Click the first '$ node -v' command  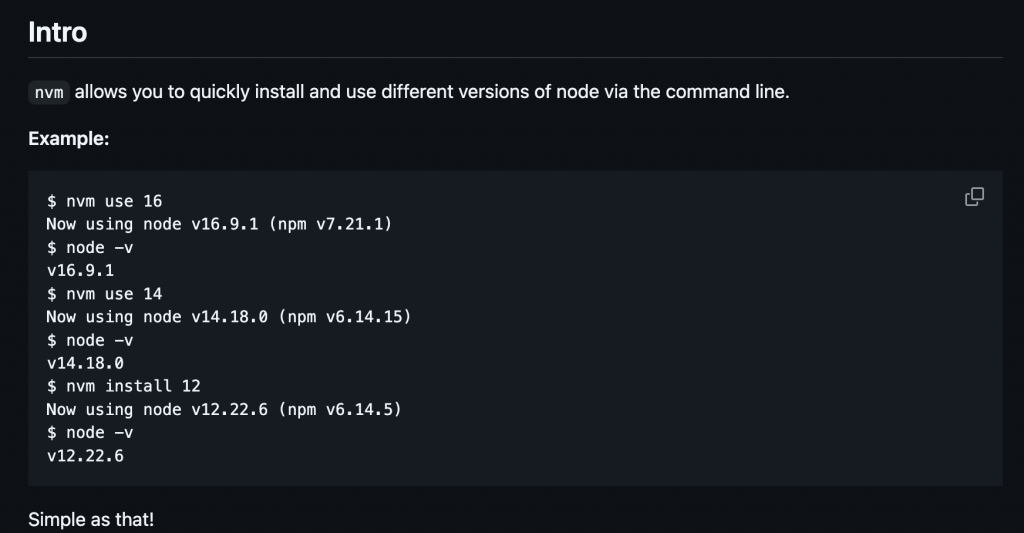pyautogui.click(x=90, y=247)
